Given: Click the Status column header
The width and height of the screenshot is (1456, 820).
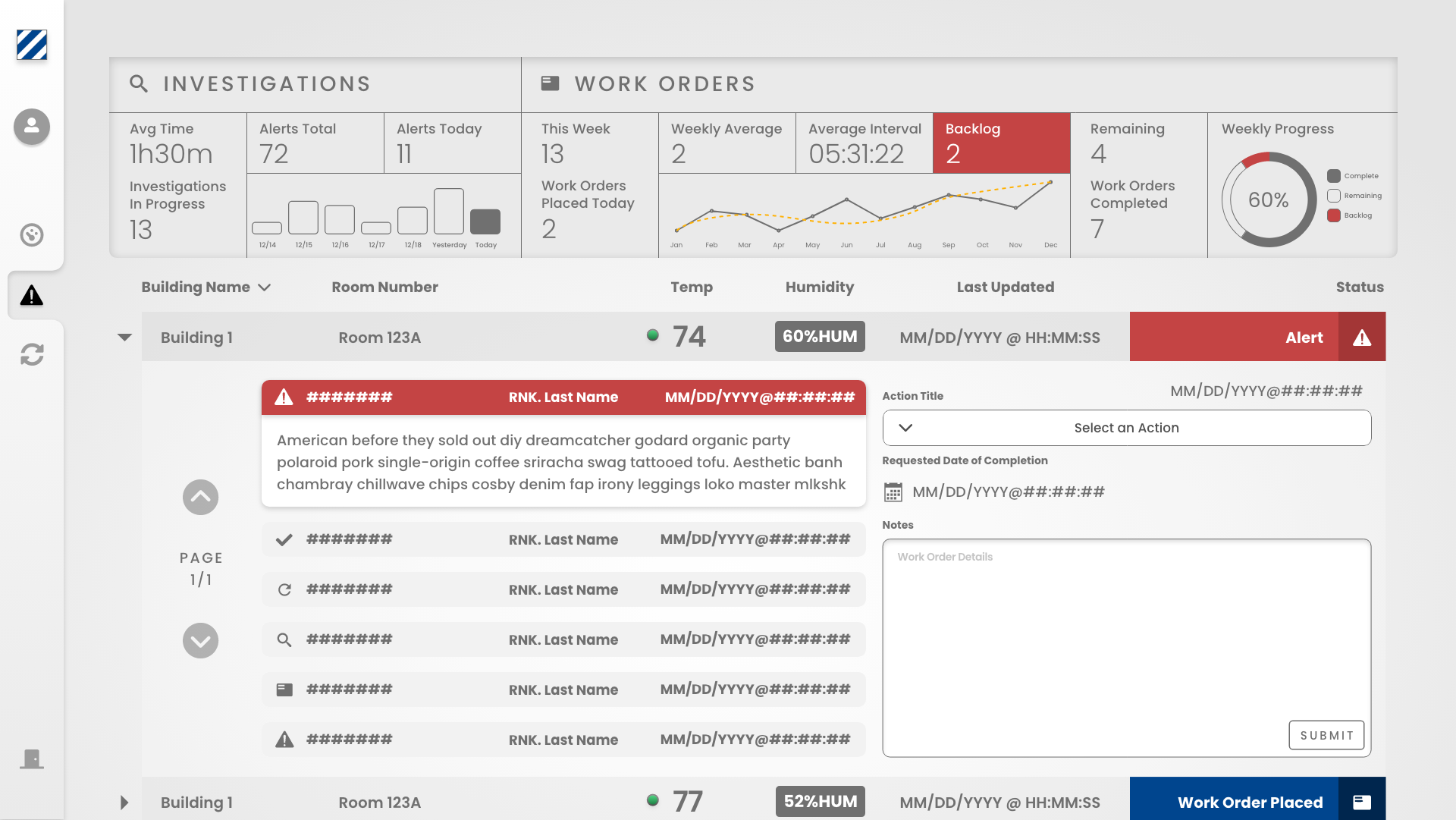Looking at the screenshot, I should tap(1360, 287).
